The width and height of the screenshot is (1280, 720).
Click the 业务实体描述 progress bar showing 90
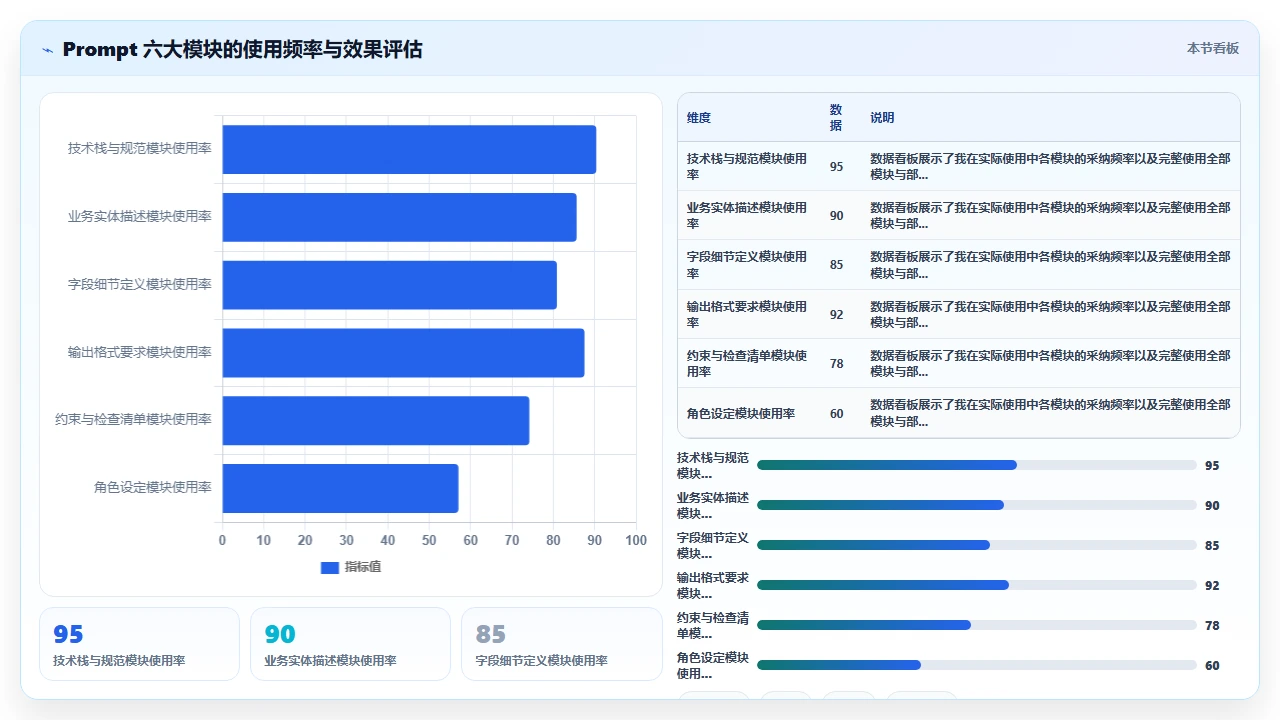[977, 505]
